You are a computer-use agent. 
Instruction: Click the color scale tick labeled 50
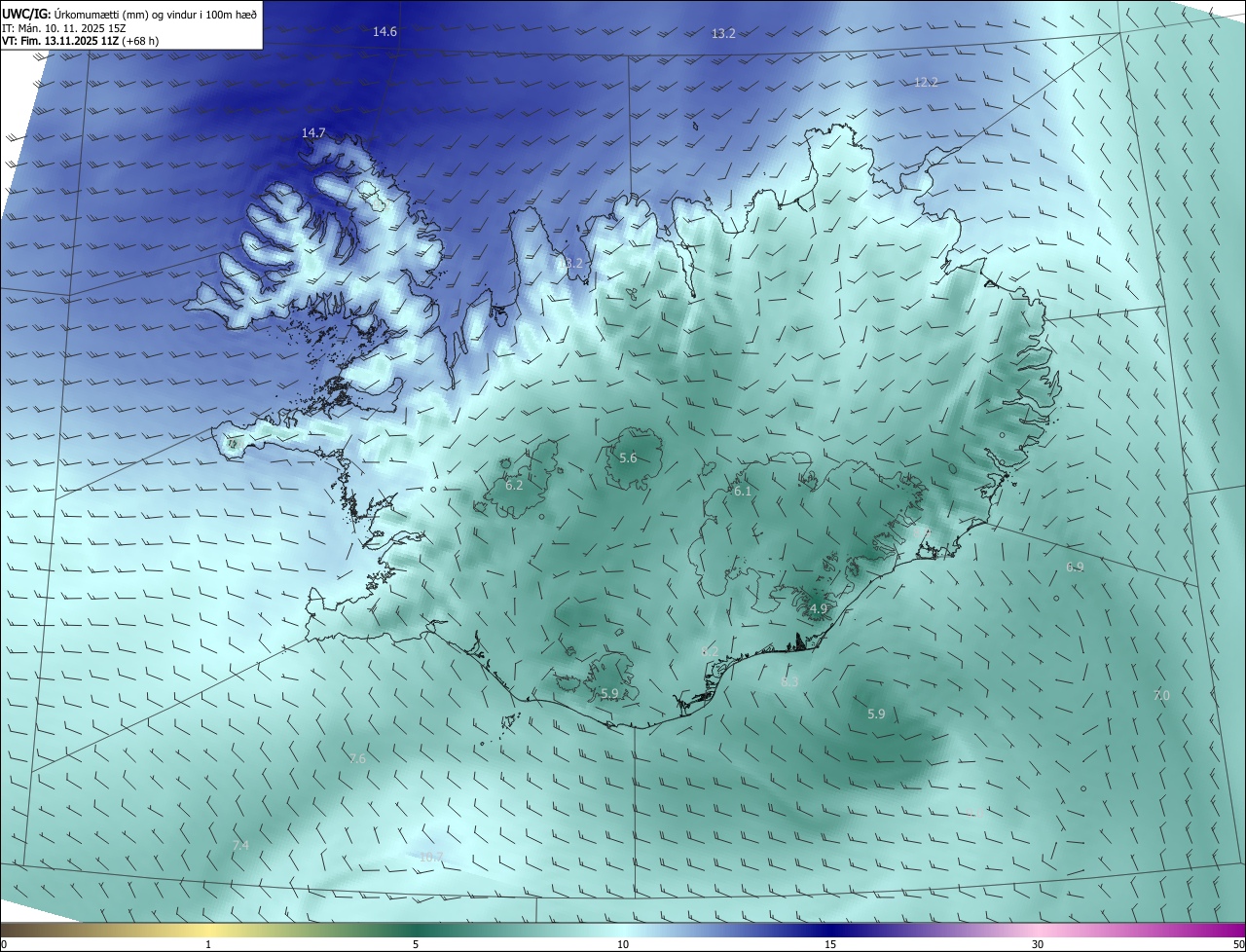(1238, 944)
